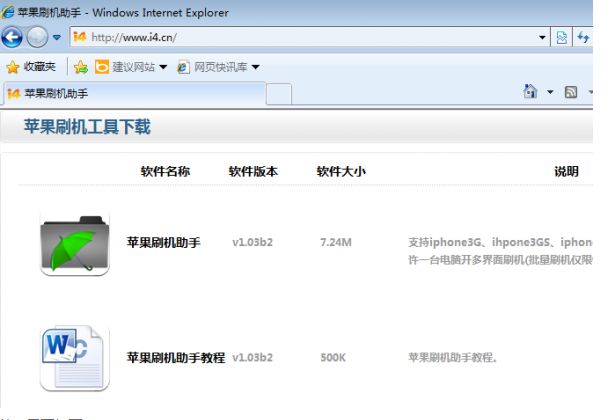The width and height of the screenshot is (615, 420).
Task: Open the 苹果刷机助手教程 tutorial link
Action: [176, 358]
